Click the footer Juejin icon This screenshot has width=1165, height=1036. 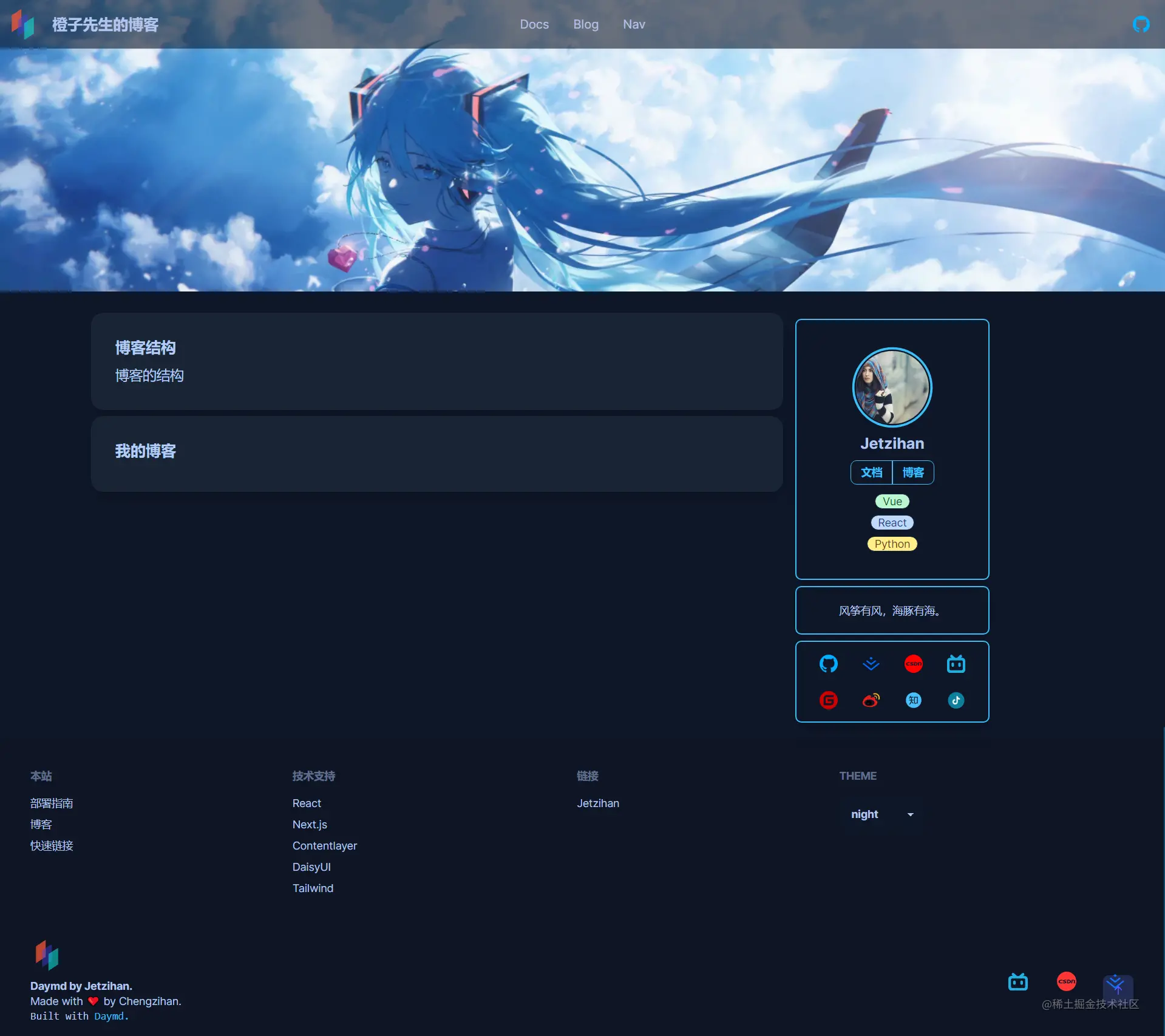1115,983
